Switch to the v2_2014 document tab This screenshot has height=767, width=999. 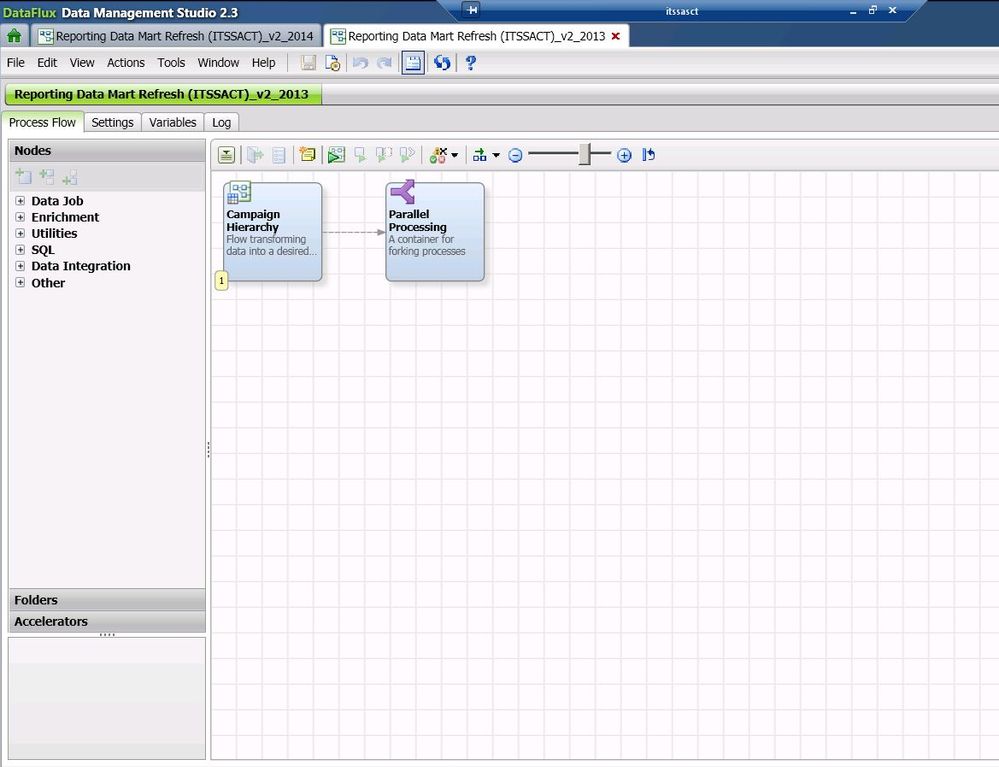176,36
